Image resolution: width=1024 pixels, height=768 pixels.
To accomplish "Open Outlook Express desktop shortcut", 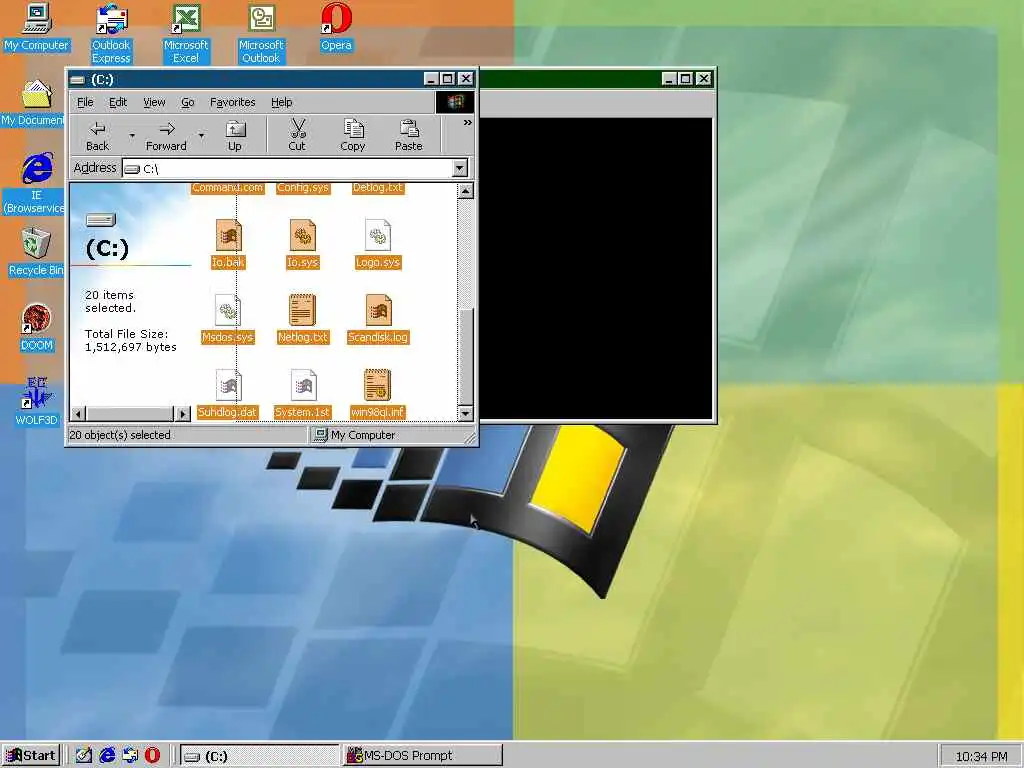I will (111, 34).
